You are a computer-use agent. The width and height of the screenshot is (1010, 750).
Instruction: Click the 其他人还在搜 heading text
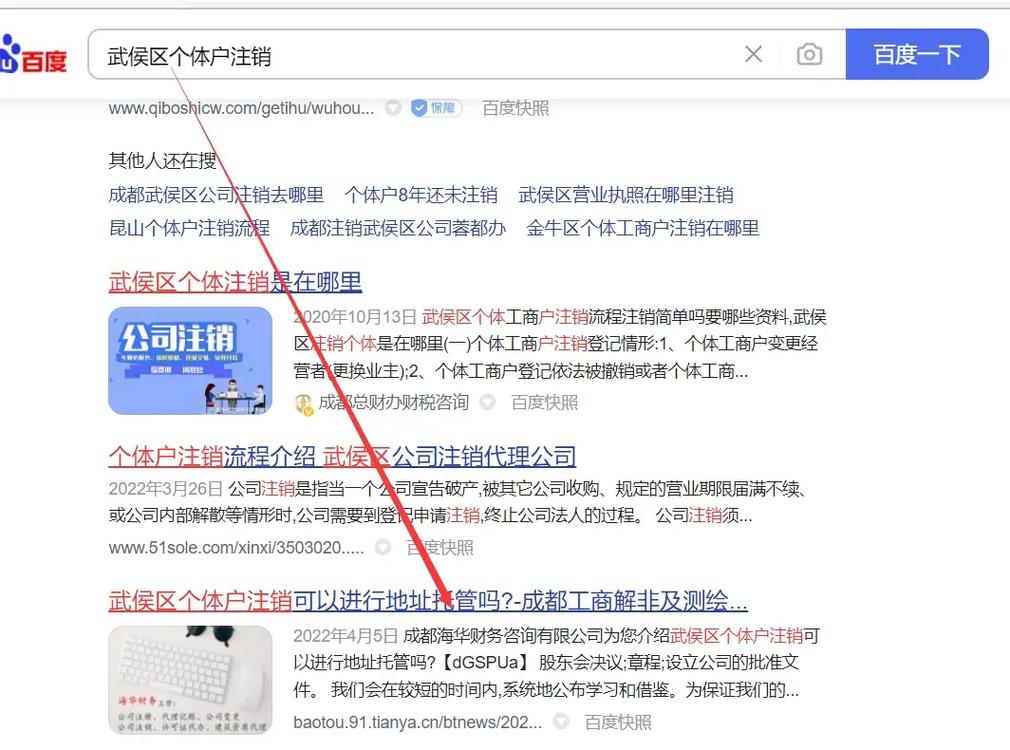pos(162,160)
